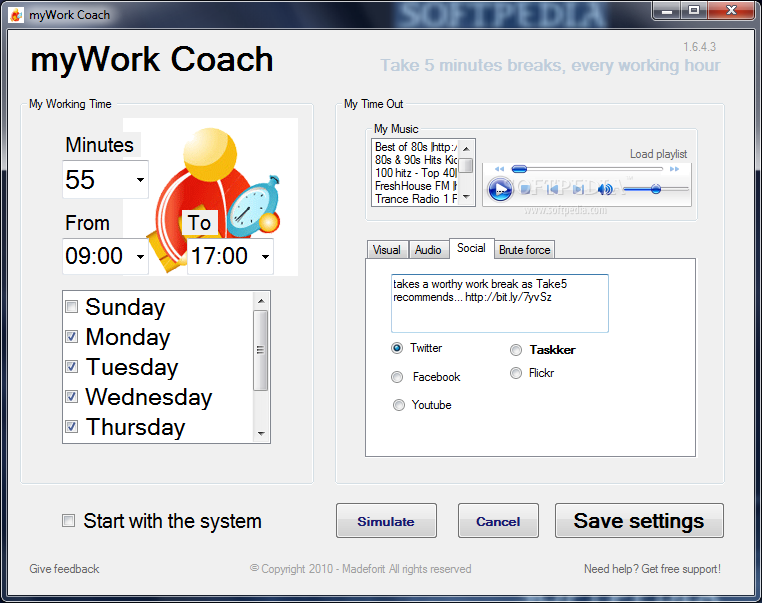Switch to the Brute force tab
Viewport: 762px width, 603px height.
coord(525,250)
